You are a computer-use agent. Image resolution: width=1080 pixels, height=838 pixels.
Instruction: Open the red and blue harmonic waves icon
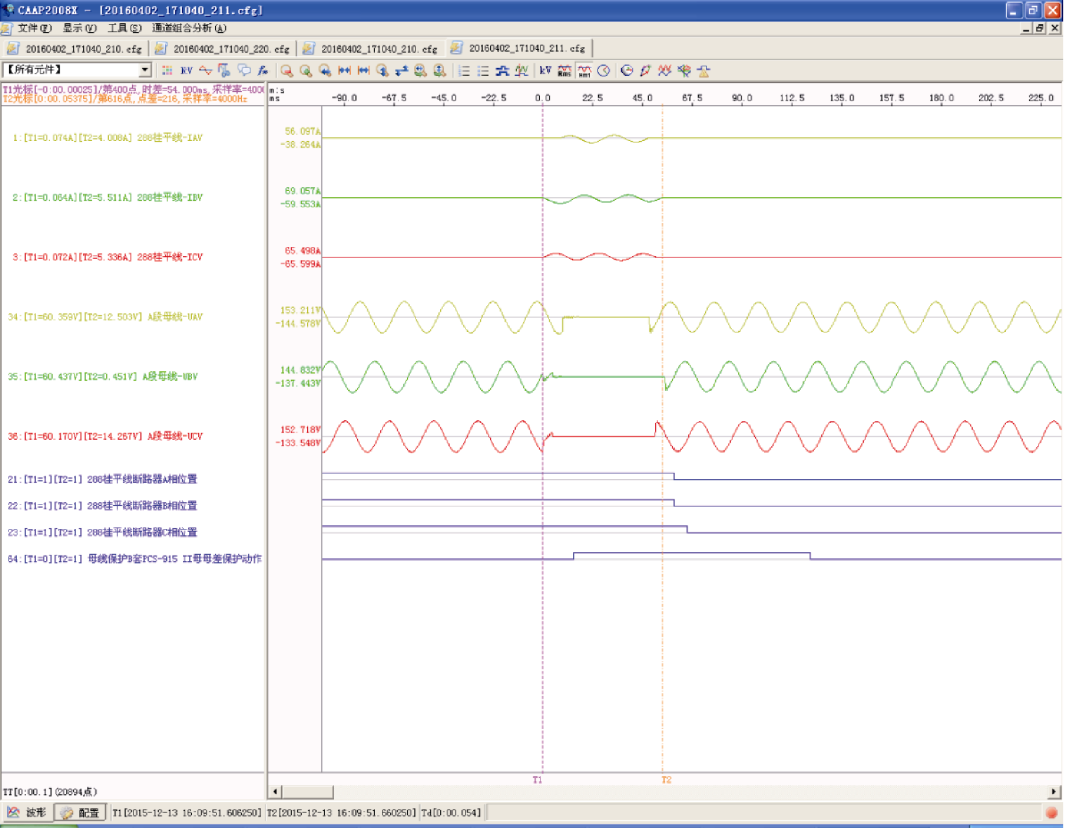[665, 71]
